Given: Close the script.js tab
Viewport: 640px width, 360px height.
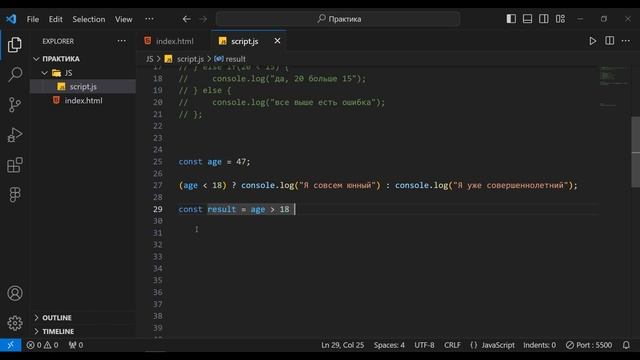Looking at the screenshot, I should click(277, 41).
